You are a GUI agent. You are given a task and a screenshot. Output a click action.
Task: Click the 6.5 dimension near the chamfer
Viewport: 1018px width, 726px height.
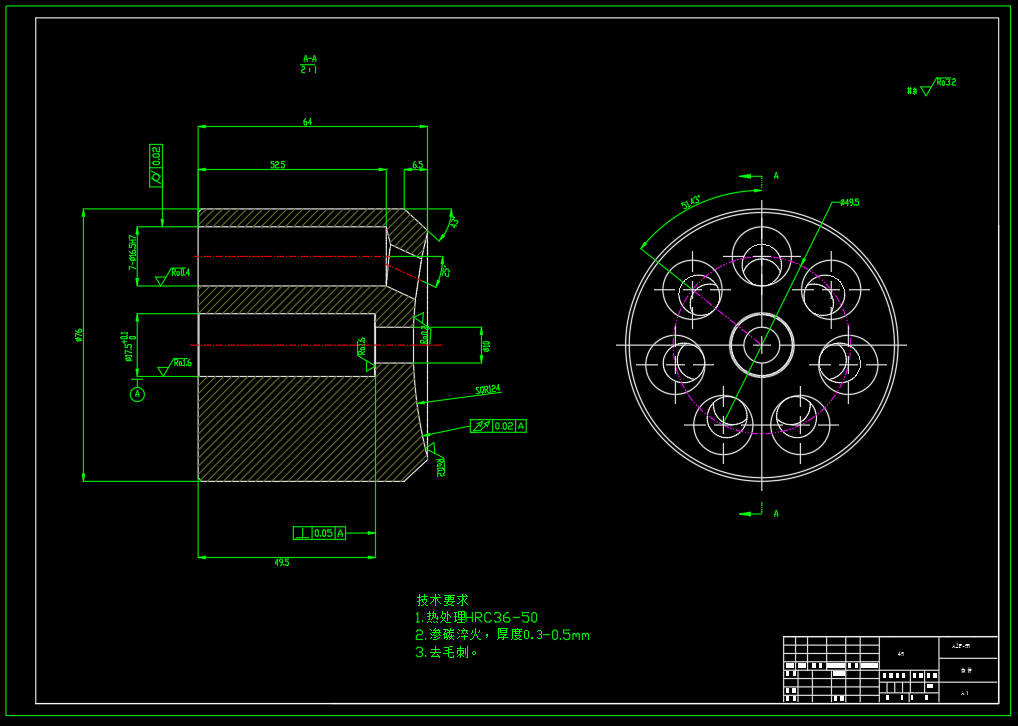click(418, 165)
